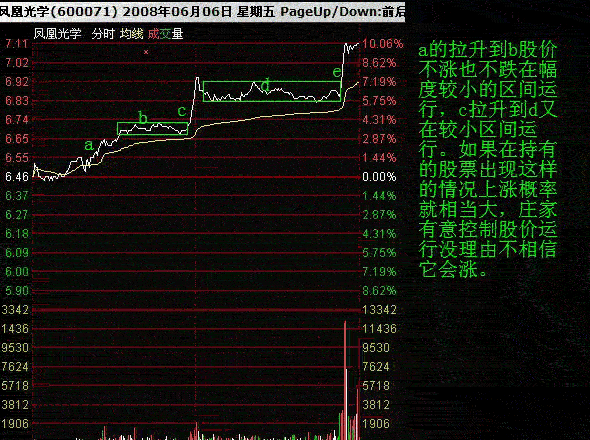Click the 凤凰光学 stock name label
This screenshot has width=590, height=440.
57,34
